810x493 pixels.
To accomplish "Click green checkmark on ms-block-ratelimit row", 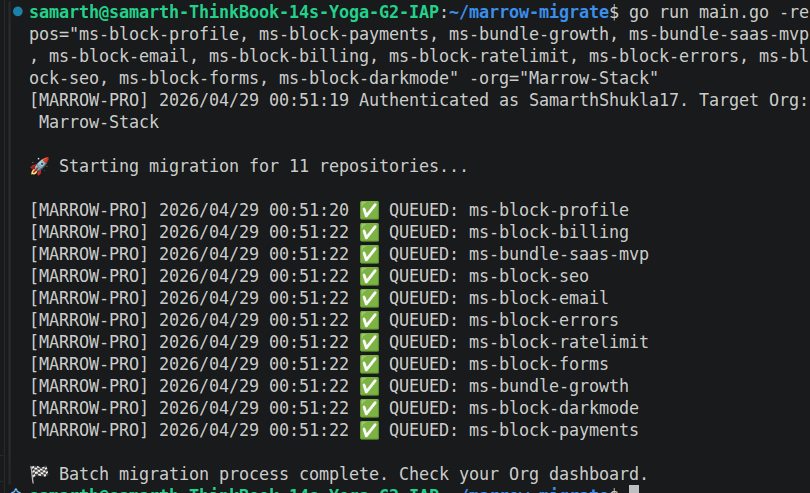I will tap(369, 342).
